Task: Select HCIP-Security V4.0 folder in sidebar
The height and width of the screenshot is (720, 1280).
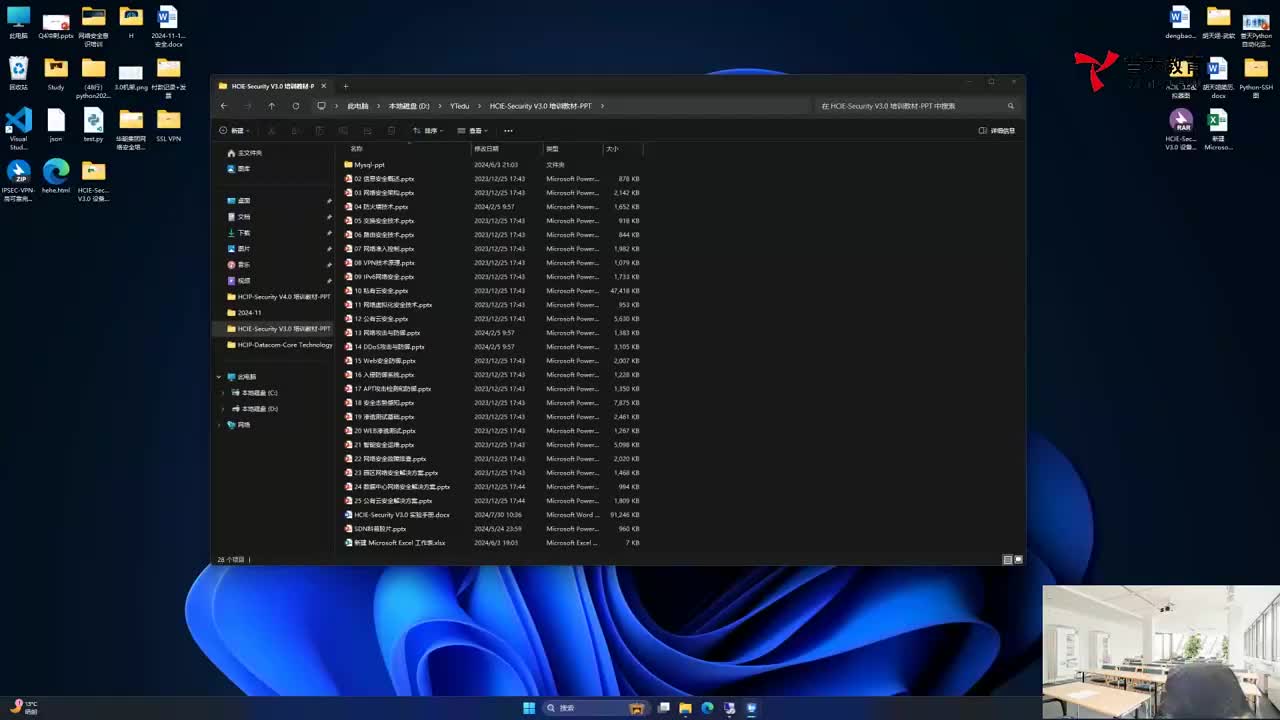Action: pyautogui.click(x=279, y=297)
